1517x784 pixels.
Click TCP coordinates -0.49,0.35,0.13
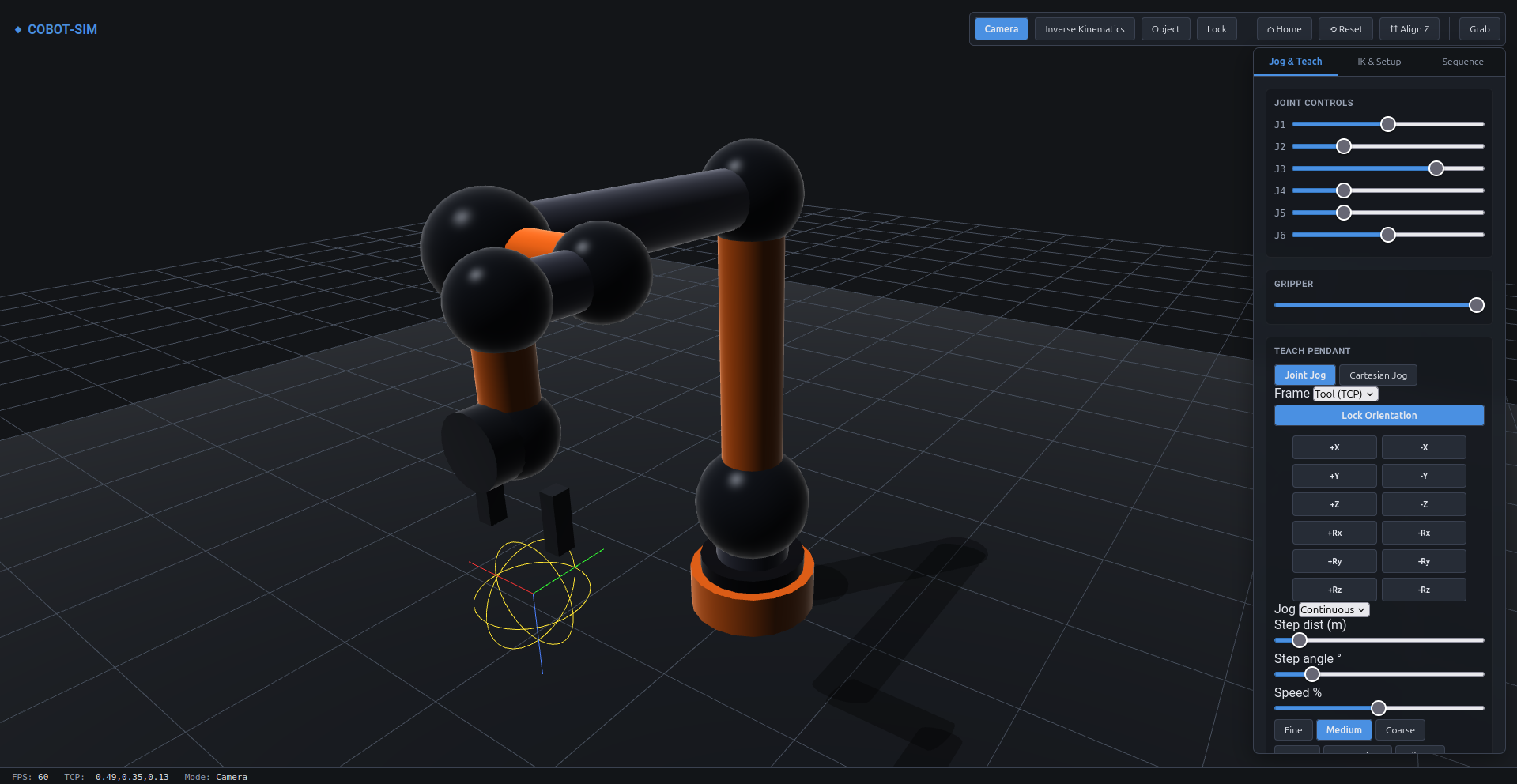click(130, 777)
